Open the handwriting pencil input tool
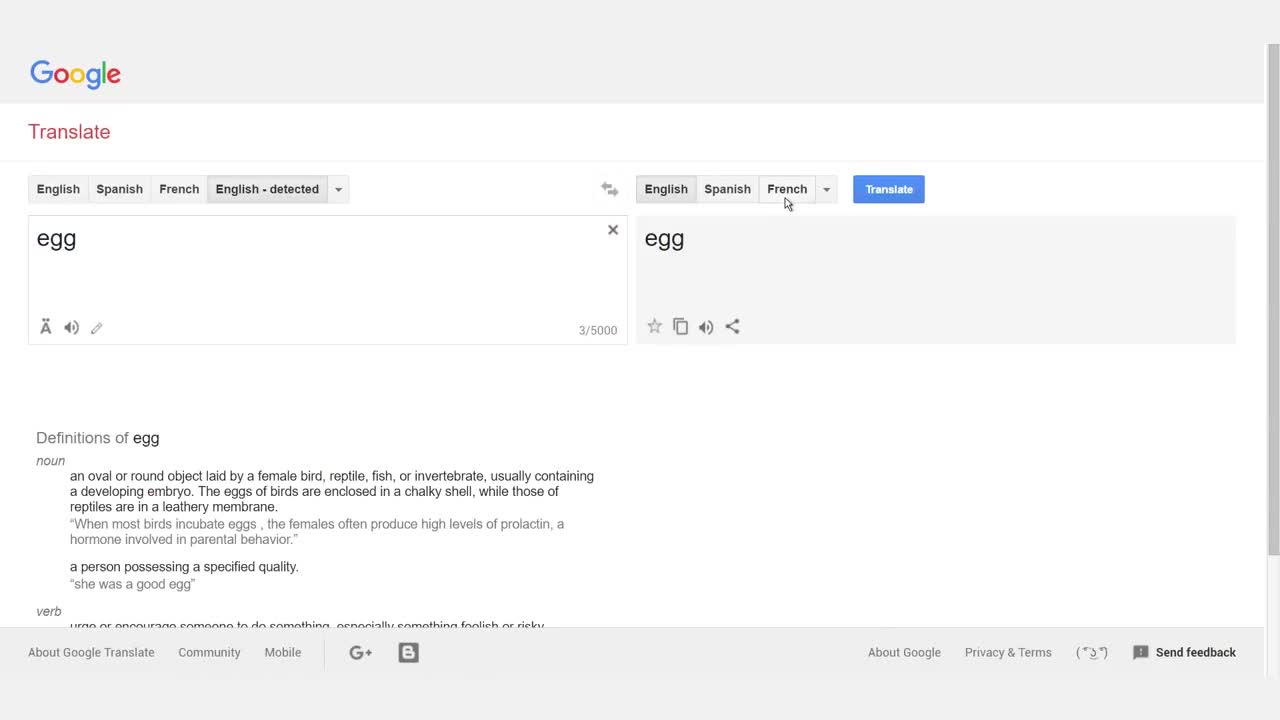The height and width of the screenshot is (720, 1280). (x=97, y=328)
